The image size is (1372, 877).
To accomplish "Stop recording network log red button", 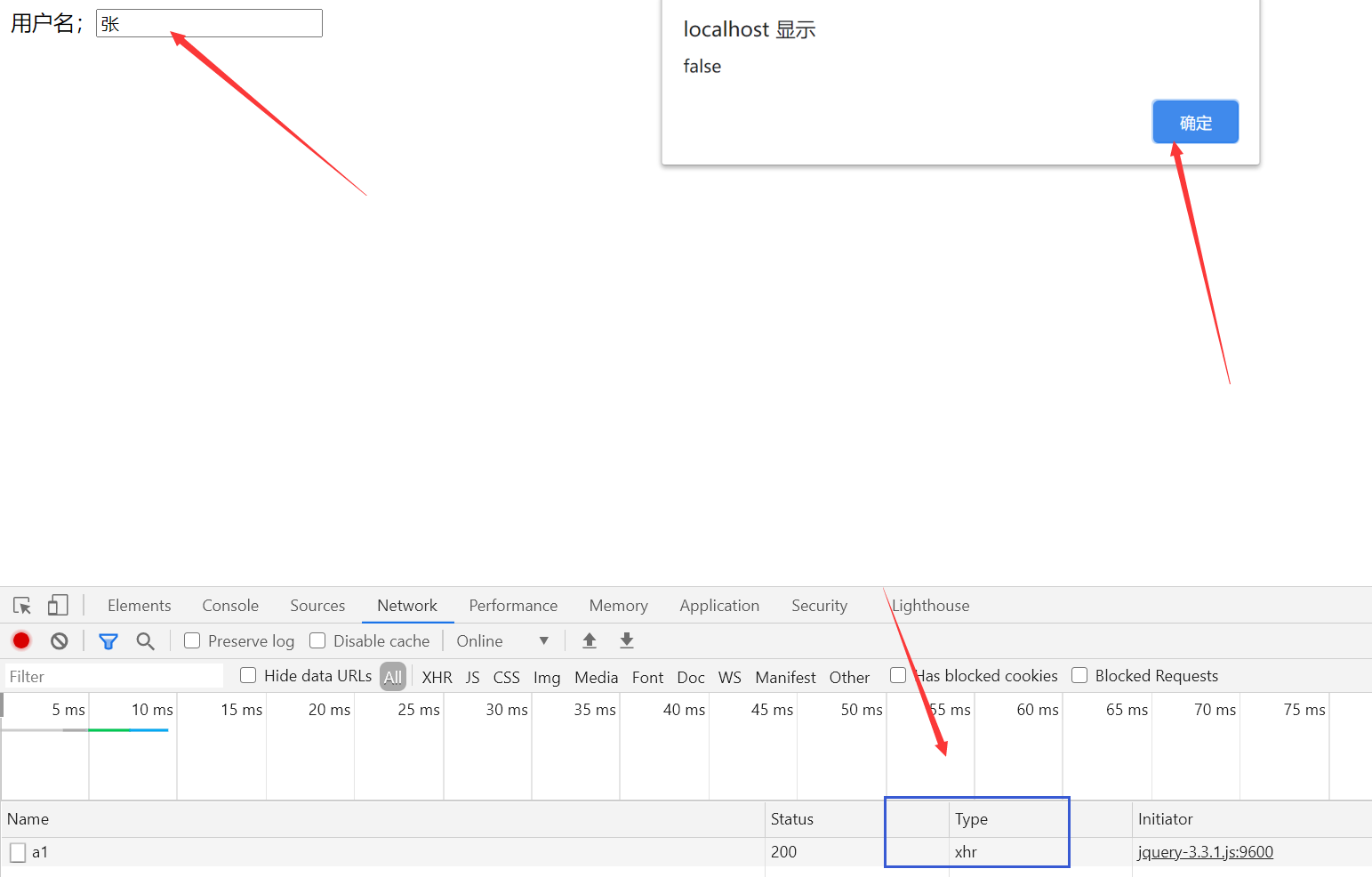I will point(21,640).
